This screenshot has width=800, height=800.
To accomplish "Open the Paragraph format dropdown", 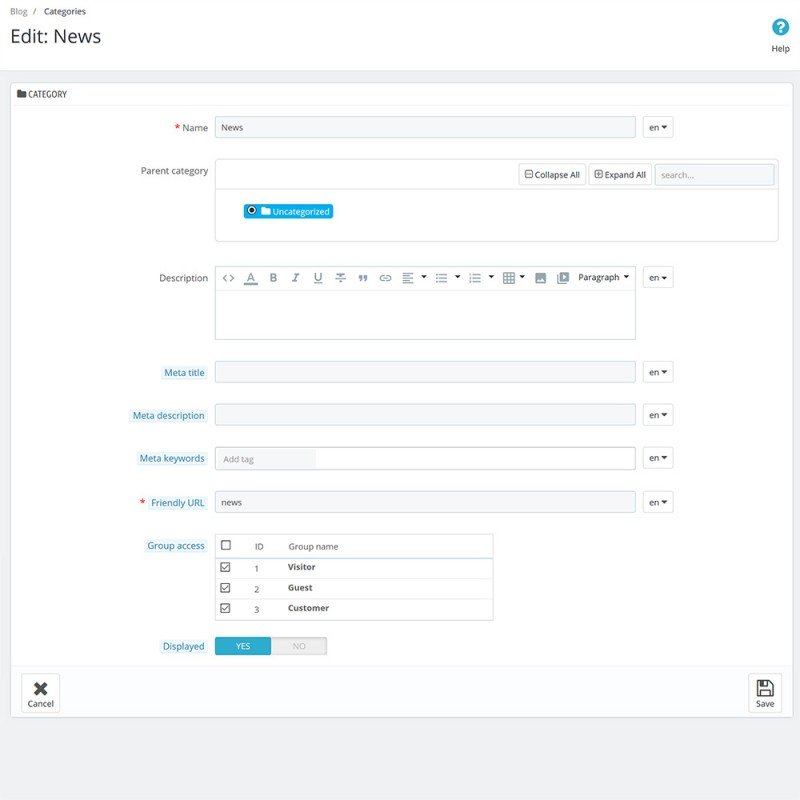I will point(603,277).
